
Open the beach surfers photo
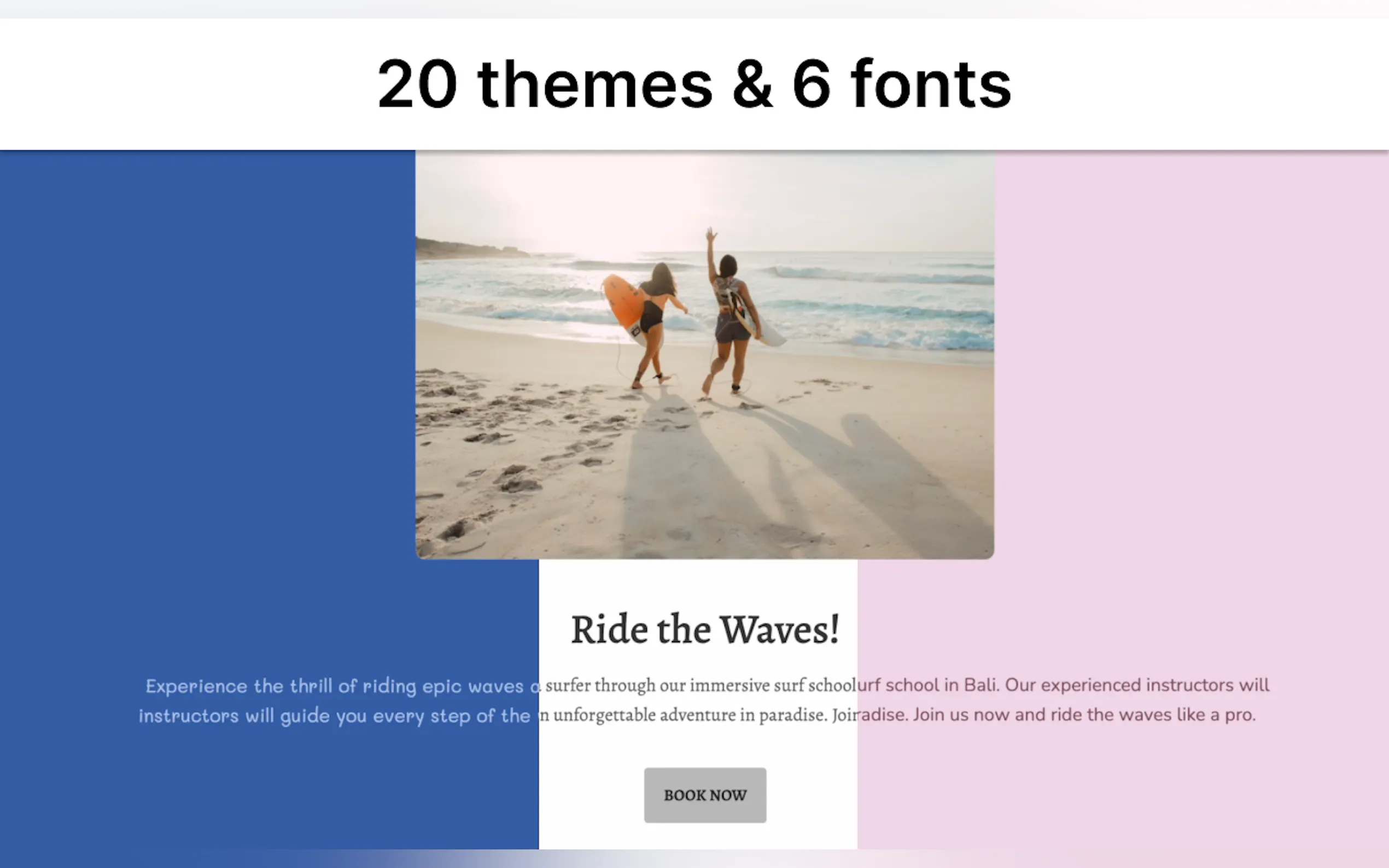tap(704, 355)
